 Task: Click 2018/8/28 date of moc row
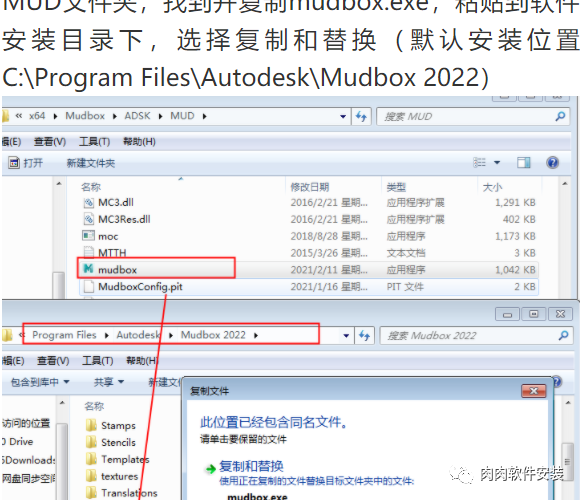329,236
